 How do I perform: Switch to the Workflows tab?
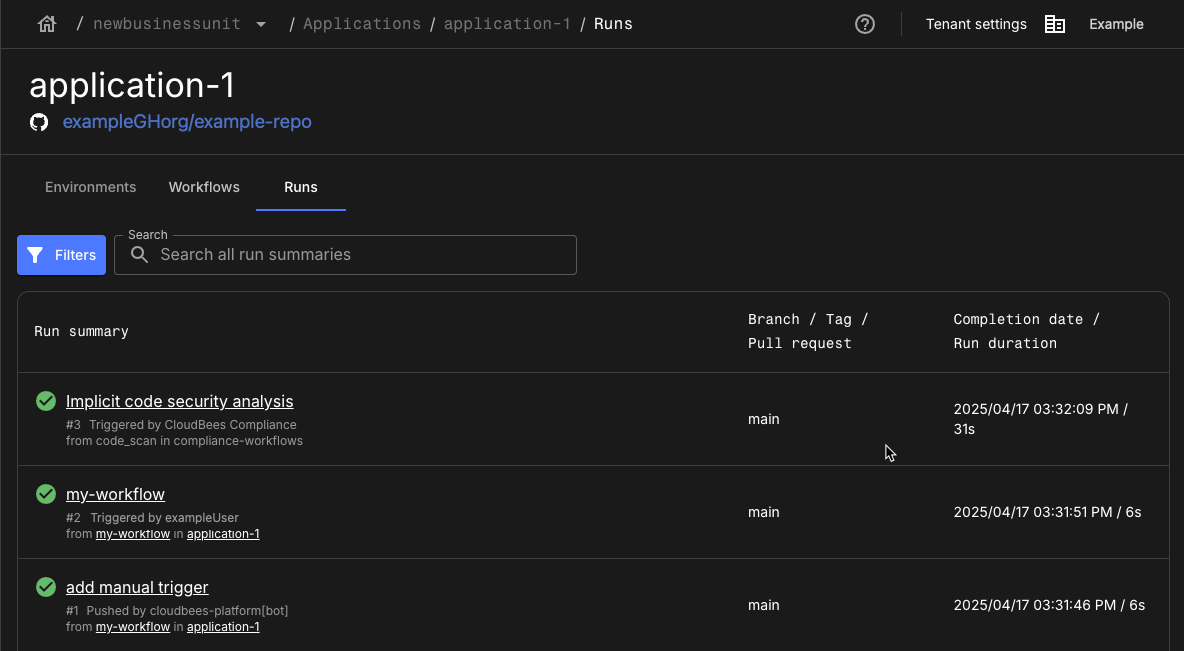(204, 187)
